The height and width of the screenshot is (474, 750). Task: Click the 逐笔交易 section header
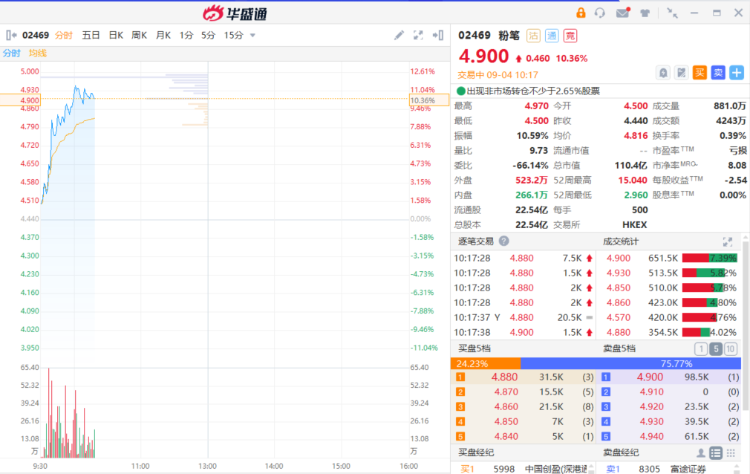(x=475, y=241)
